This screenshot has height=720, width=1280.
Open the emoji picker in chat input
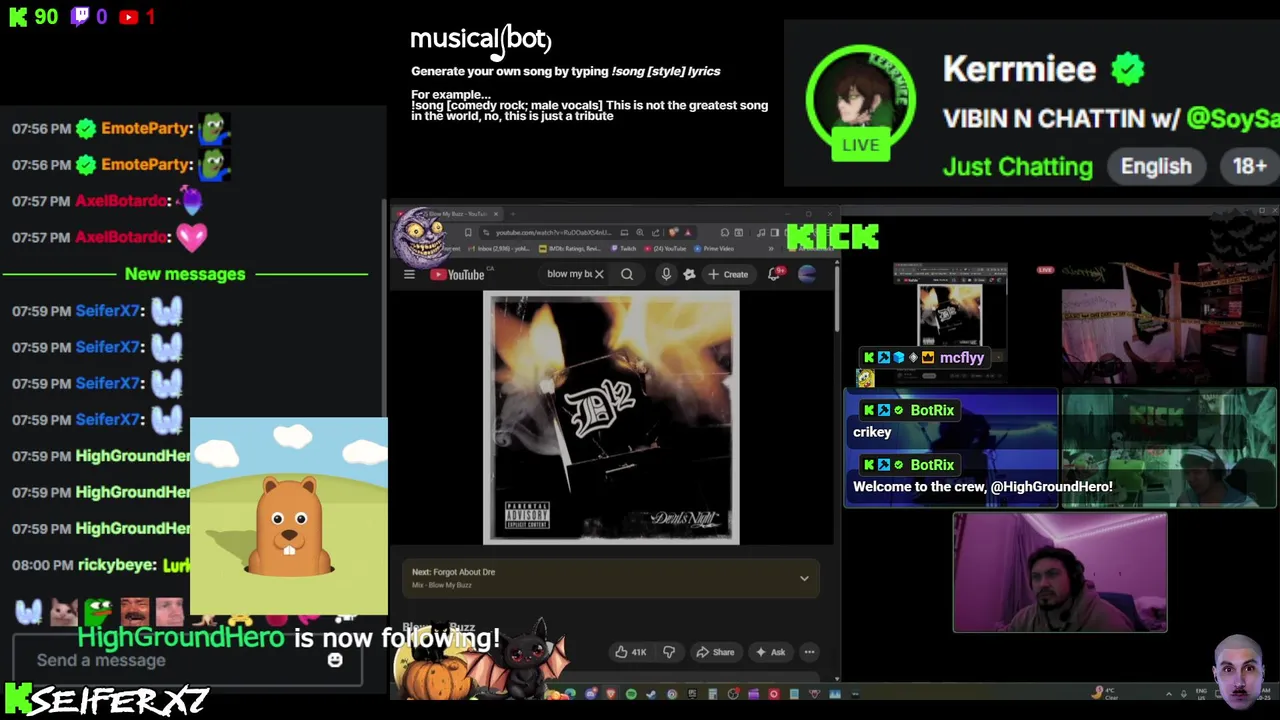coord(335,660)
